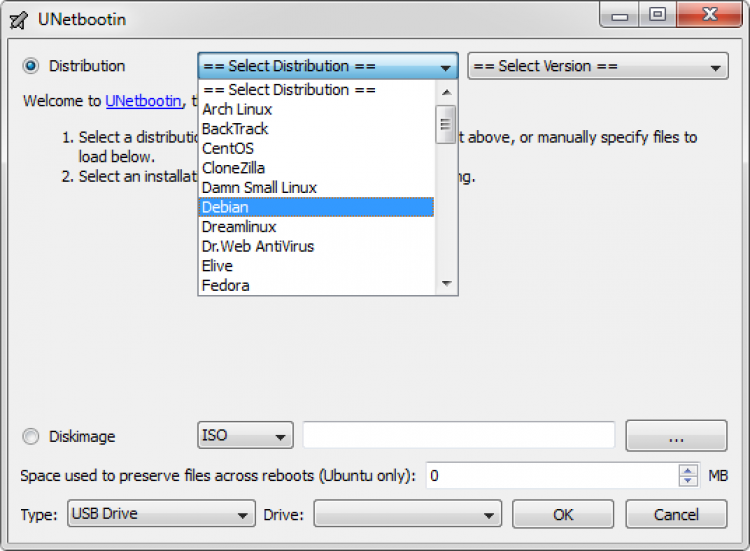This screenshot has height=551, width=750.
Task: Click the disk image path field
Action: click(459, 435)
